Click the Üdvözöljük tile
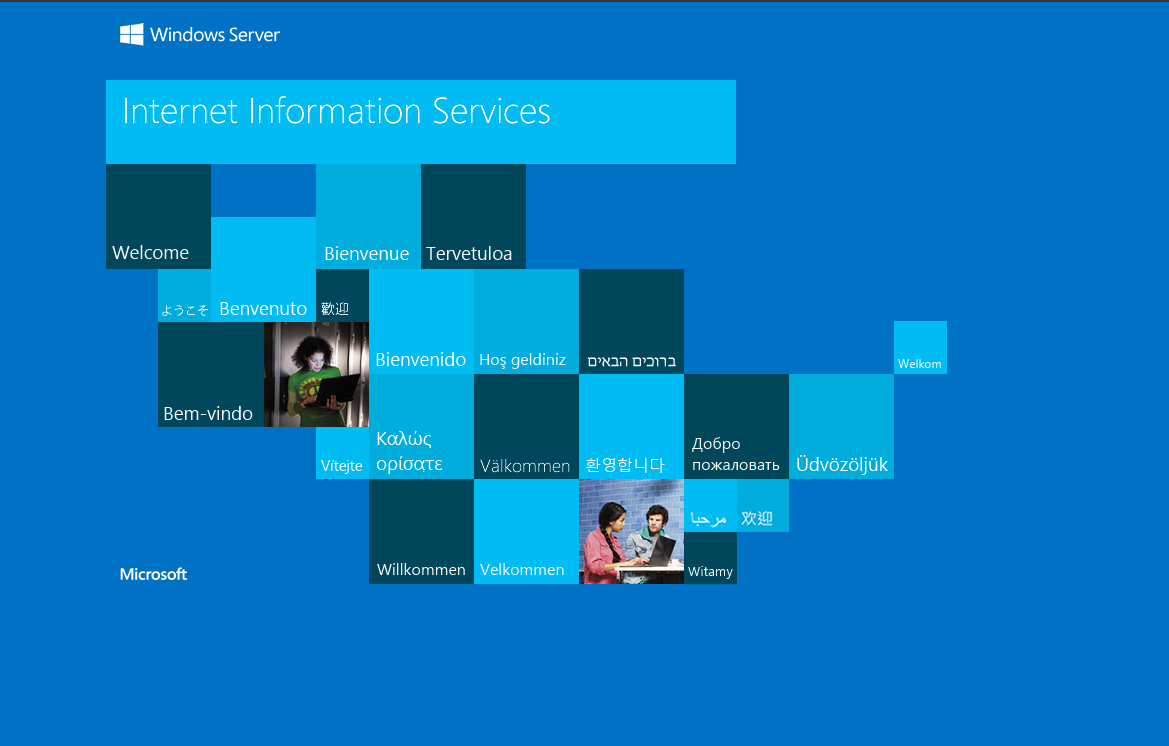This screenshot has height=746, width=1169. 842,426
